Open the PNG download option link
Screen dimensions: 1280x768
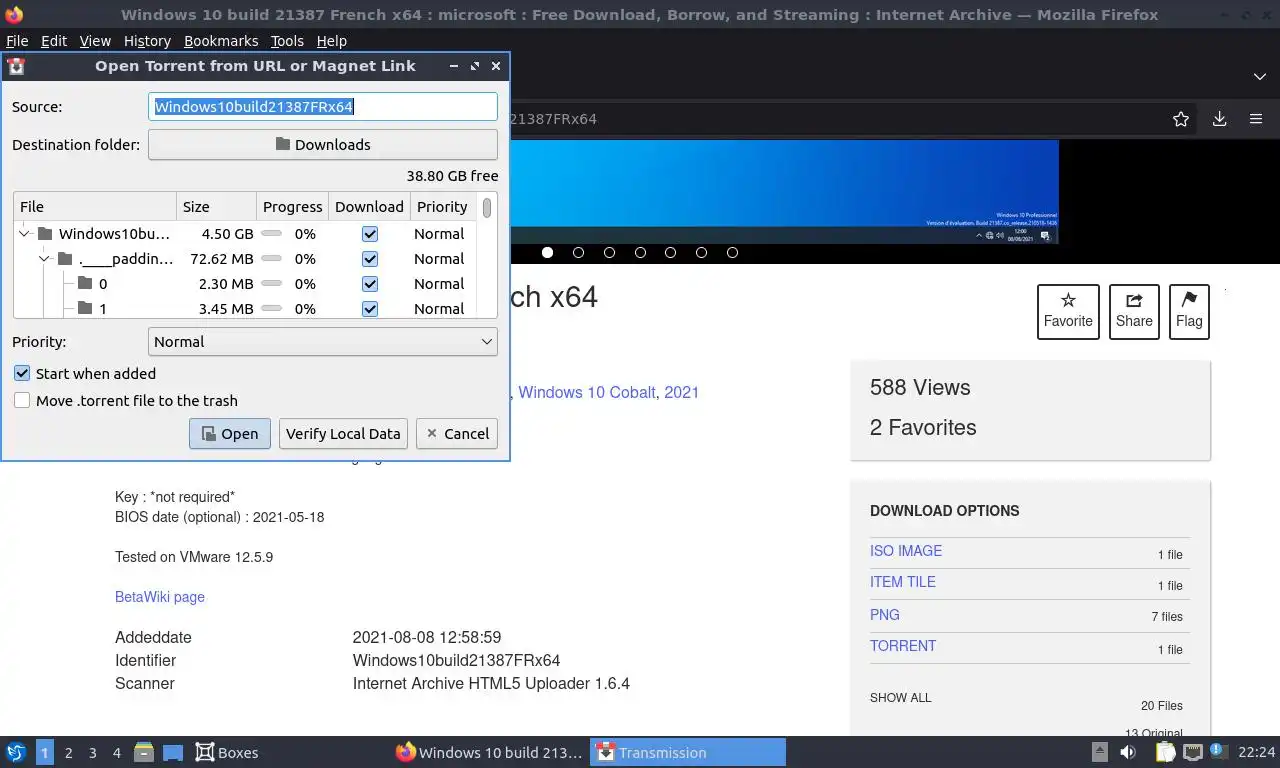pos(885,615)
